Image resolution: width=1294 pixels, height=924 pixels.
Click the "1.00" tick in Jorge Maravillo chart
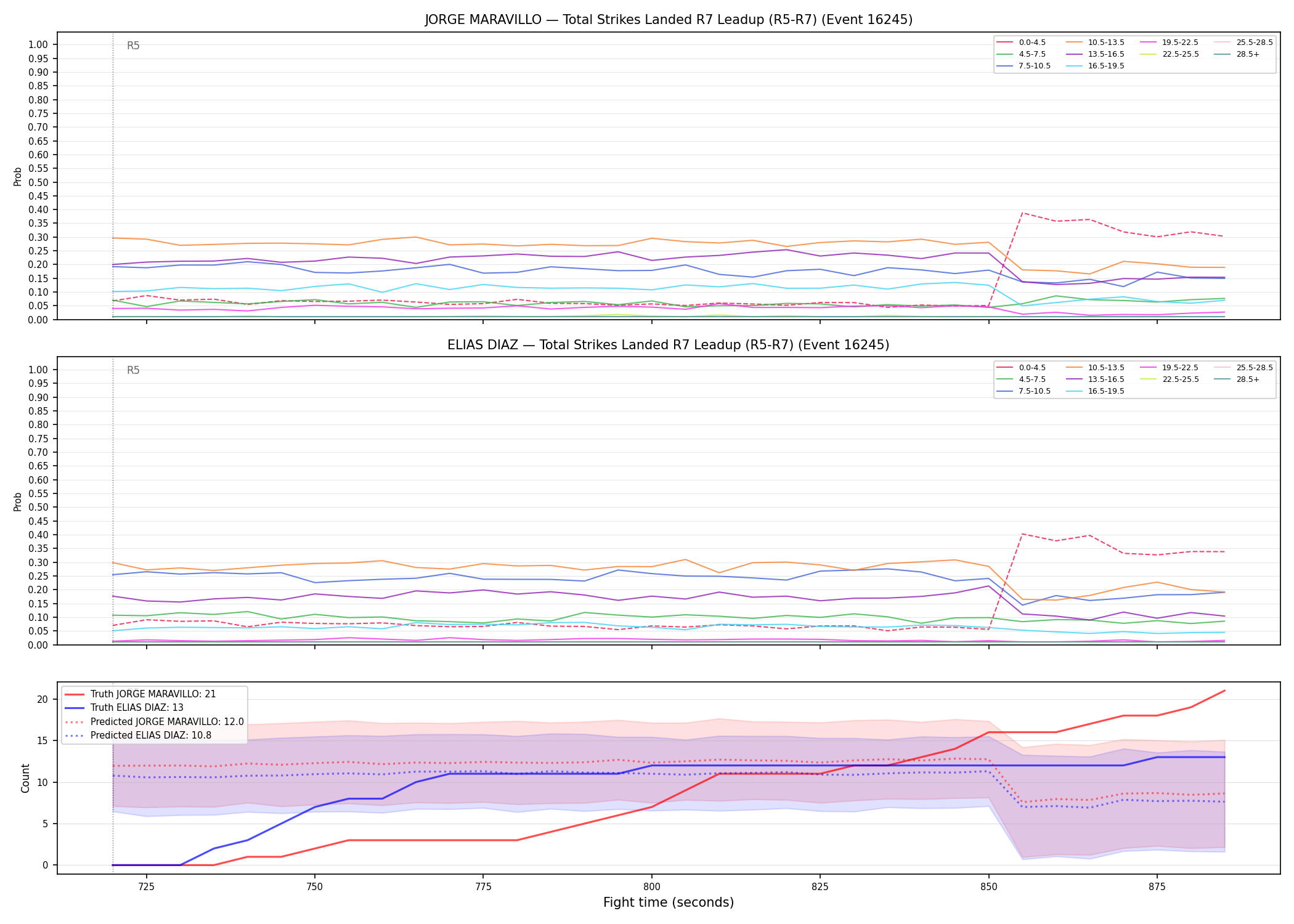click(38, 44)
